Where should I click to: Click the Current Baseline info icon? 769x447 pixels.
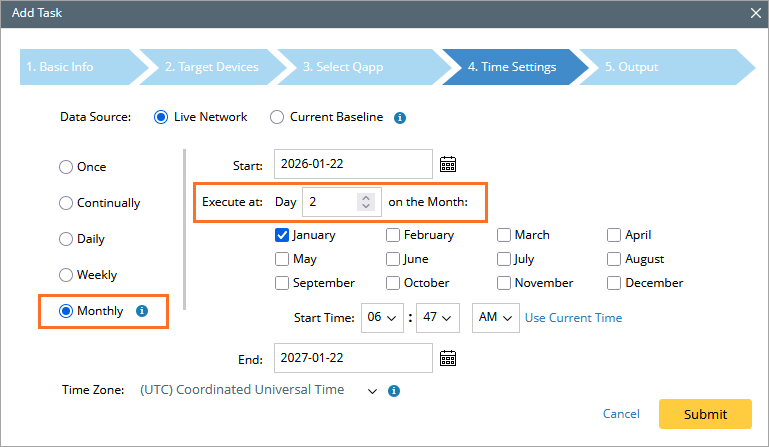399,117
